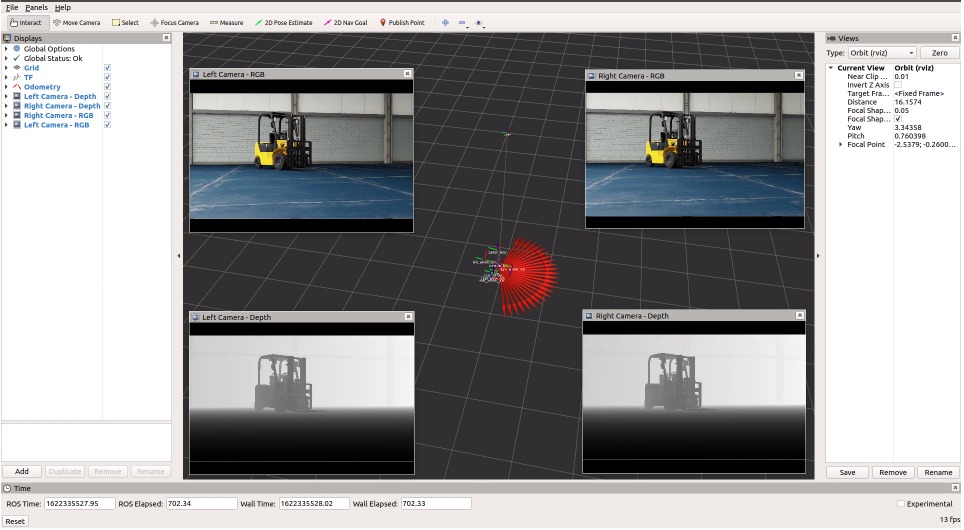
Task: Expand the TF display tree item
Action: (x=6, y=78)
